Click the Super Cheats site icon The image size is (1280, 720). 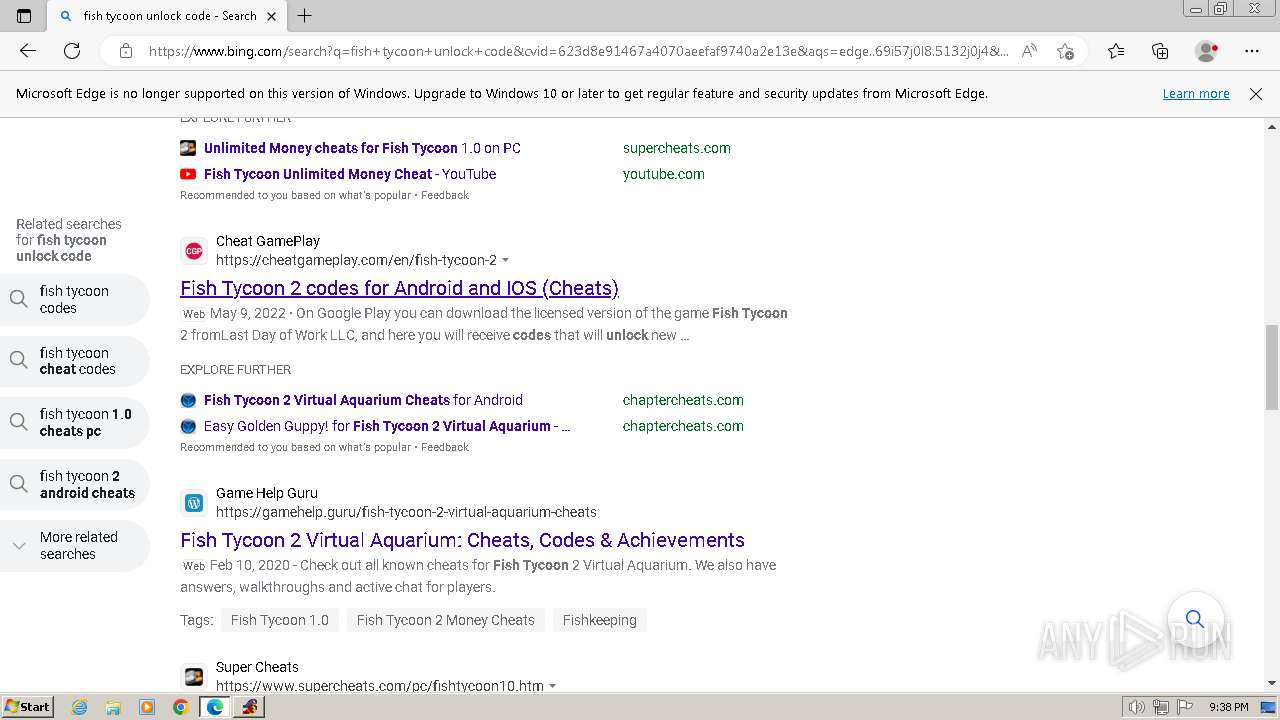pyautogui.click(x=194, y=676)
